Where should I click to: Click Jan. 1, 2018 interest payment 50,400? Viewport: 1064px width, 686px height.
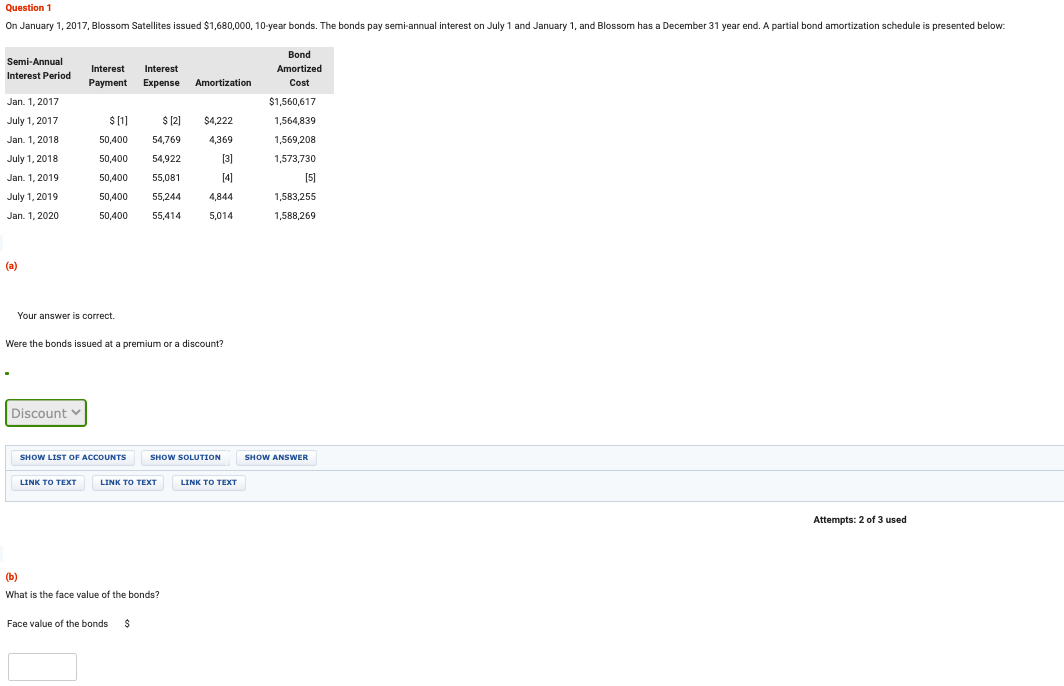coord(113,140)
